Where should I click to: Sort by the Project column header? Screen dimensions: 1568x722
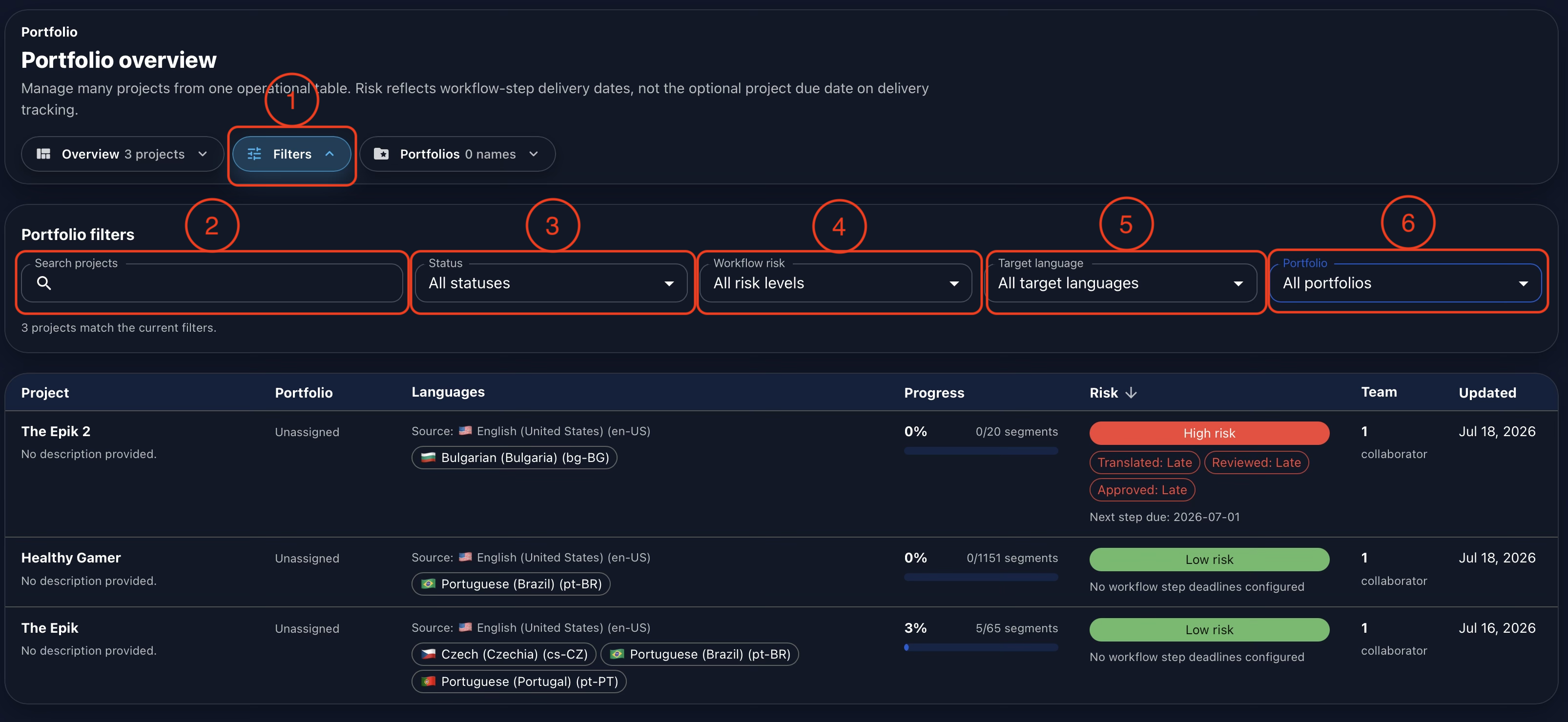click(45, 393)
